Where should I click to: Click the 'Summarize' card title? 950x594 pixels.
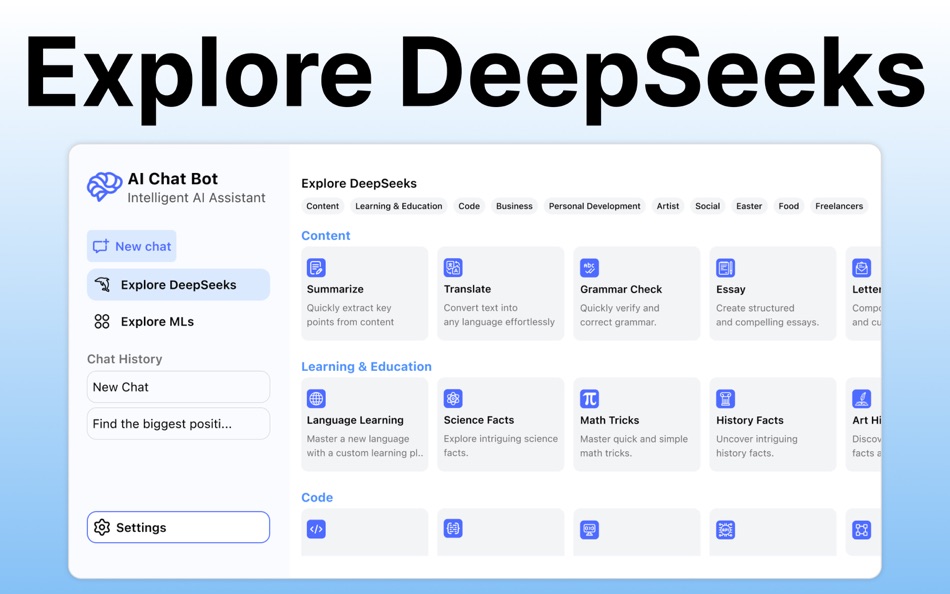coord(335,289)
